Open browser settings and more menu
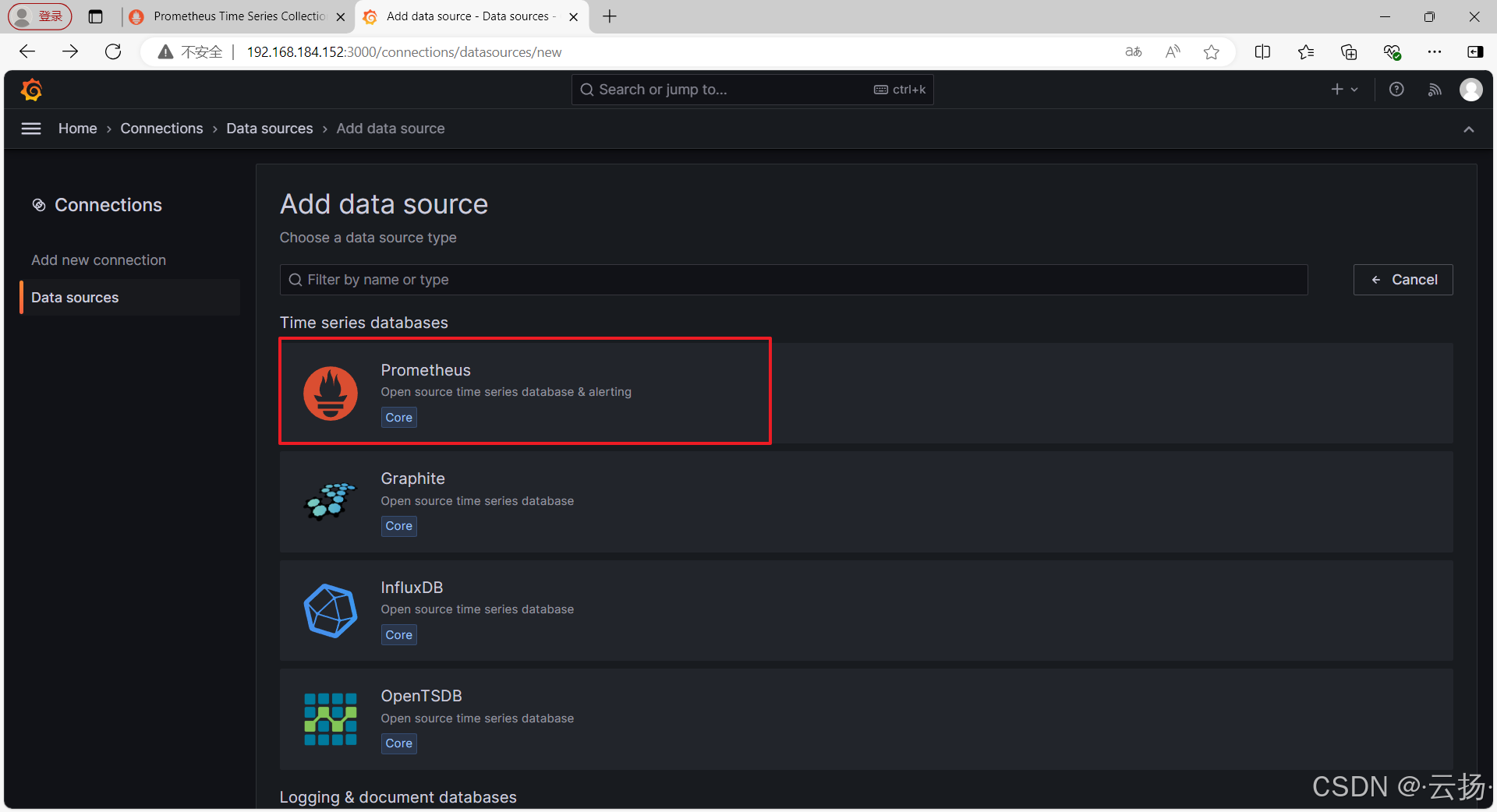This screenshot has height=812, width=1497. [1435, 52]
